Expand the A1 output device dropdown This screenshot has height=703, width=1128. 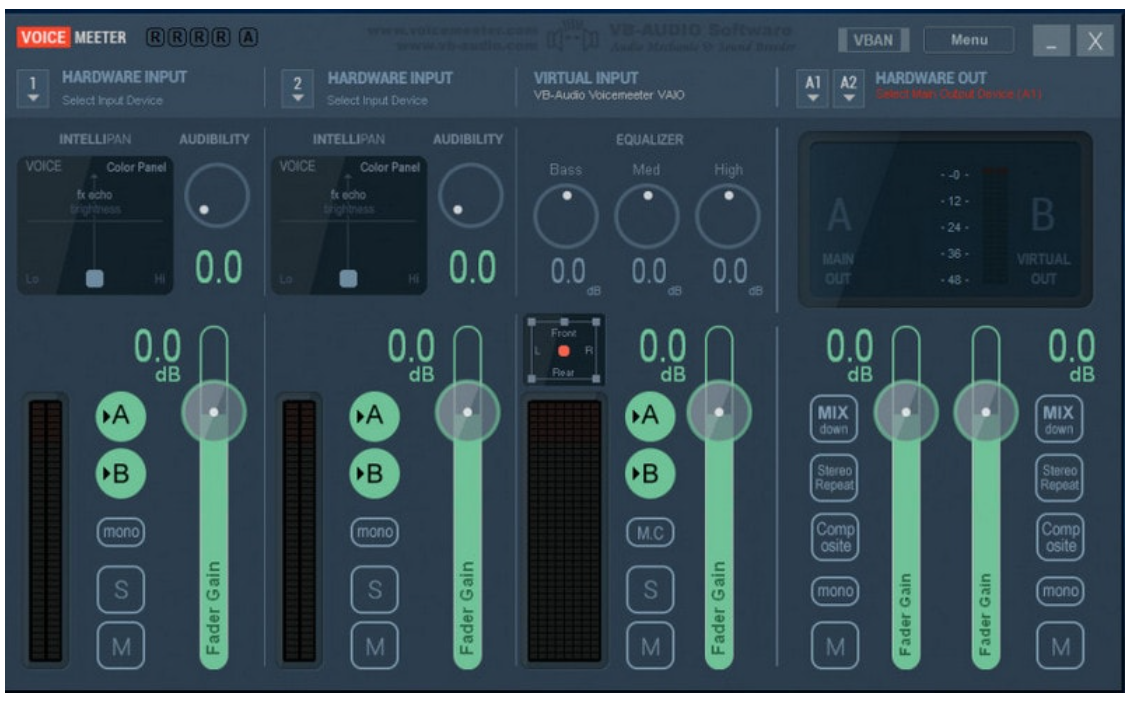[812, 88]
